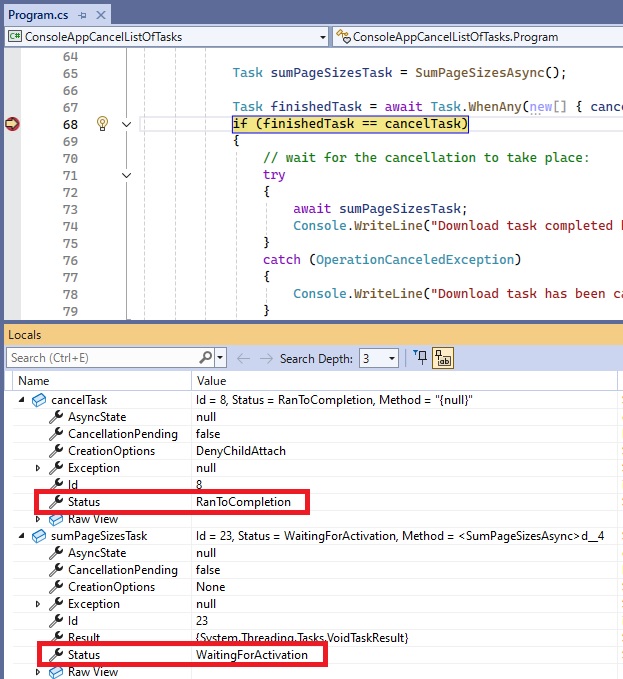This screenshot has width=623, height=679.
Task: Select the sumPageSizesTask summary value row
Action: pyautogui.click(x=400, y=536)
